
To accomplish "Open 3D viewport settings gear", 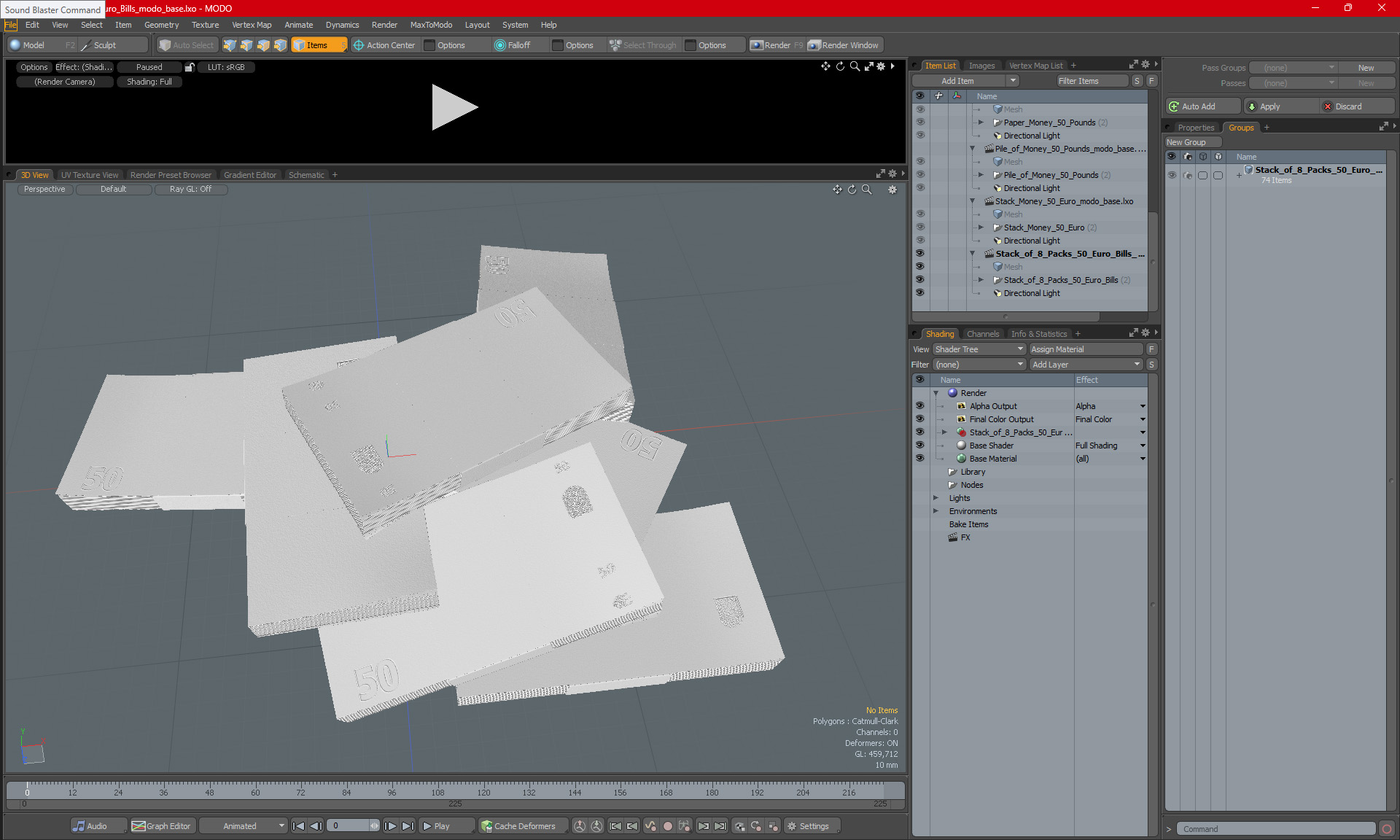I will click(x=892, y=190).
